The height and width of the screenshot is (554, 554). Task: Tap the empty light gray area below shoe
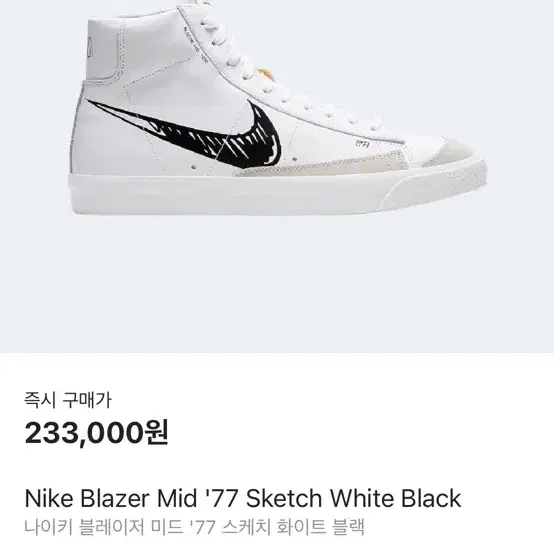coord(277,283)
